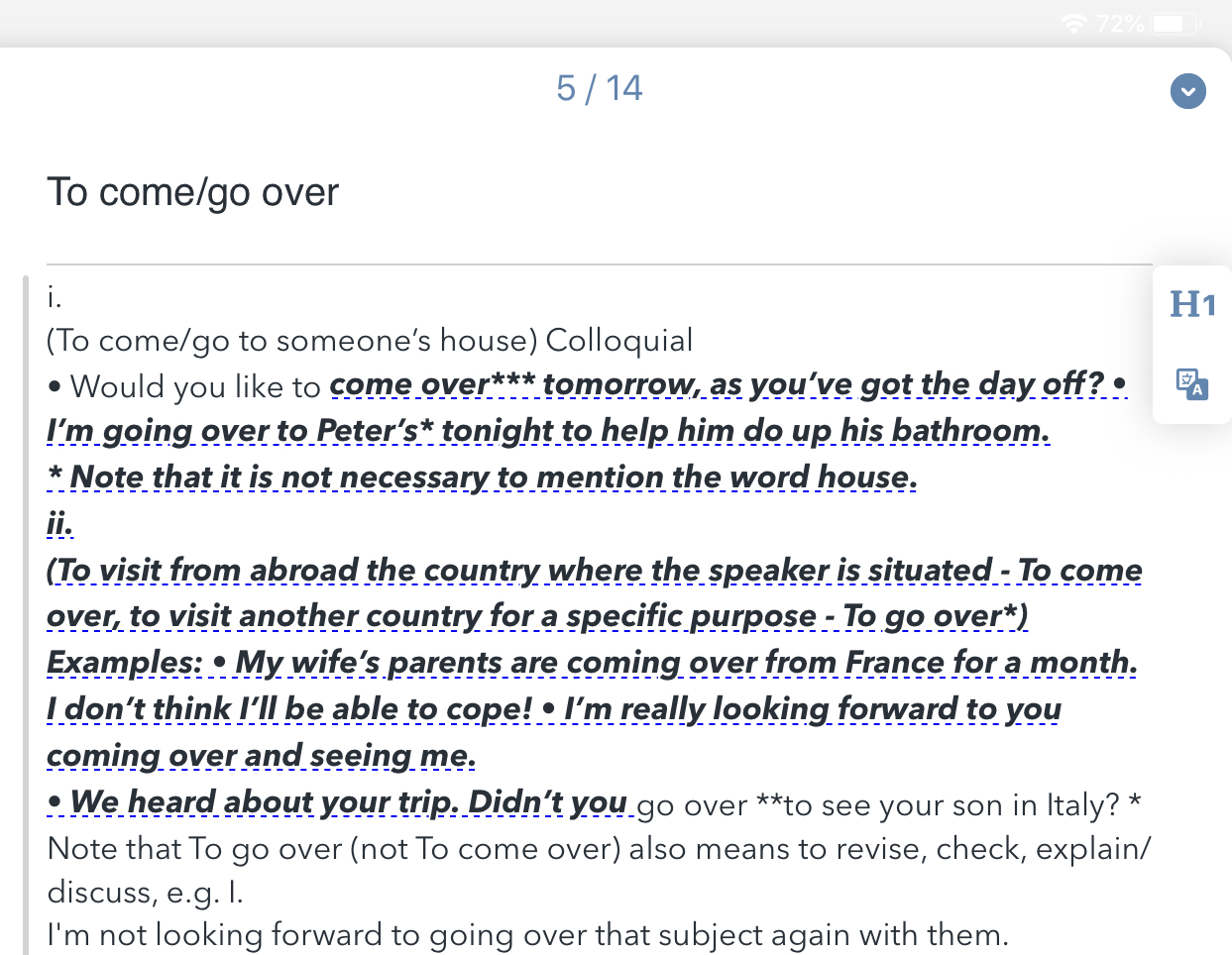
Task: Tap the H1 heading format icon
Action: click(x=1192, y=304)
